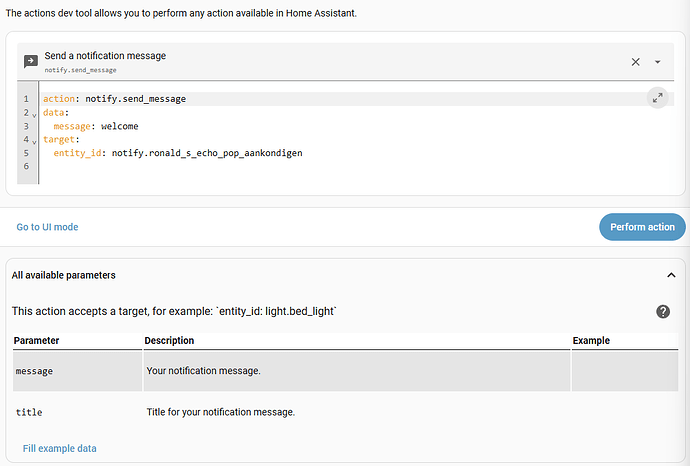Switch to UI mode
The width and height of the screenshot is (690, 466).
47,227
